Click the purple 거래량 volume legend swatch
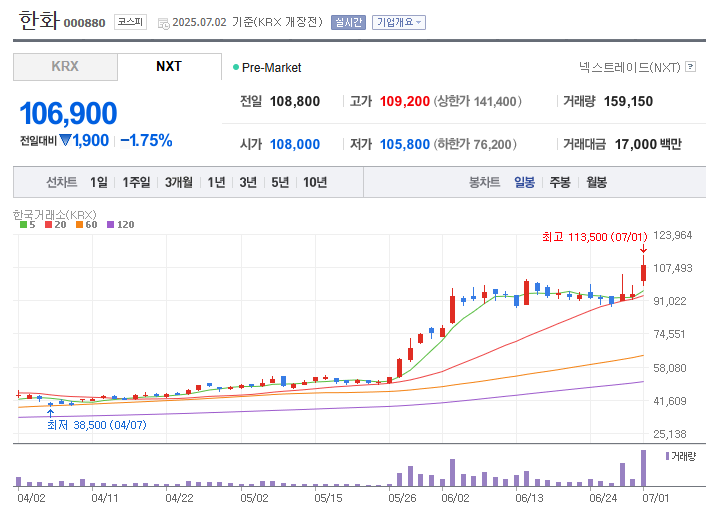Screen dimensions: 706x518 coord(667,456)
